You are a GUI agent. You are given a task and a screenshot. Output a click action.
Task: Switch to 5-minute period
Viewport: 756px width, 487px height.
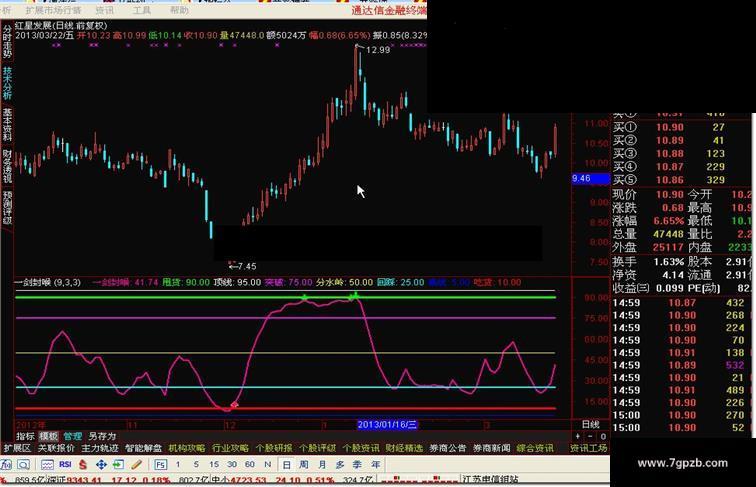(x=196, y=464)
